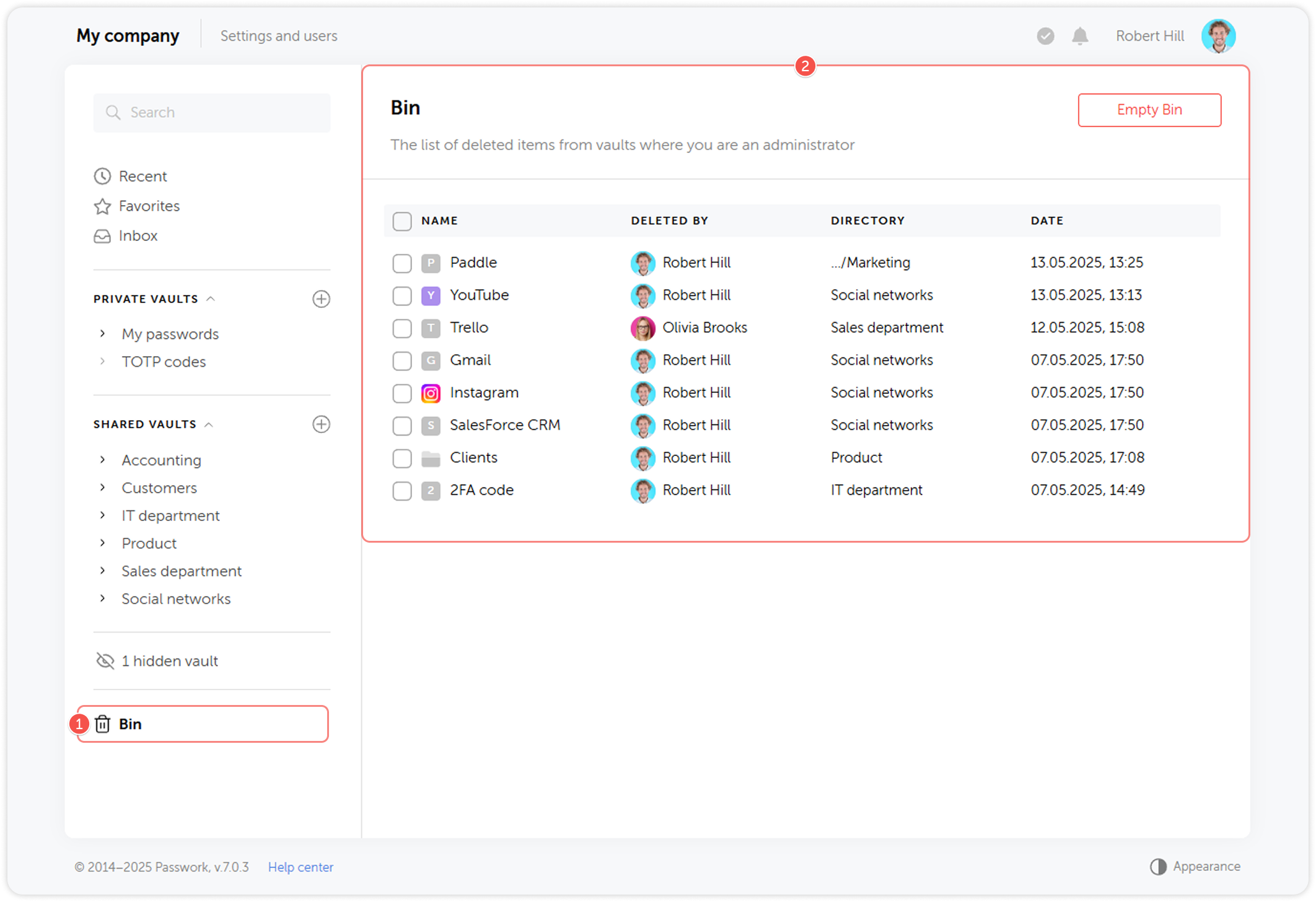Click the Clients folder icon
Screen dimensions: 1316x902
[x=430, y=458]
